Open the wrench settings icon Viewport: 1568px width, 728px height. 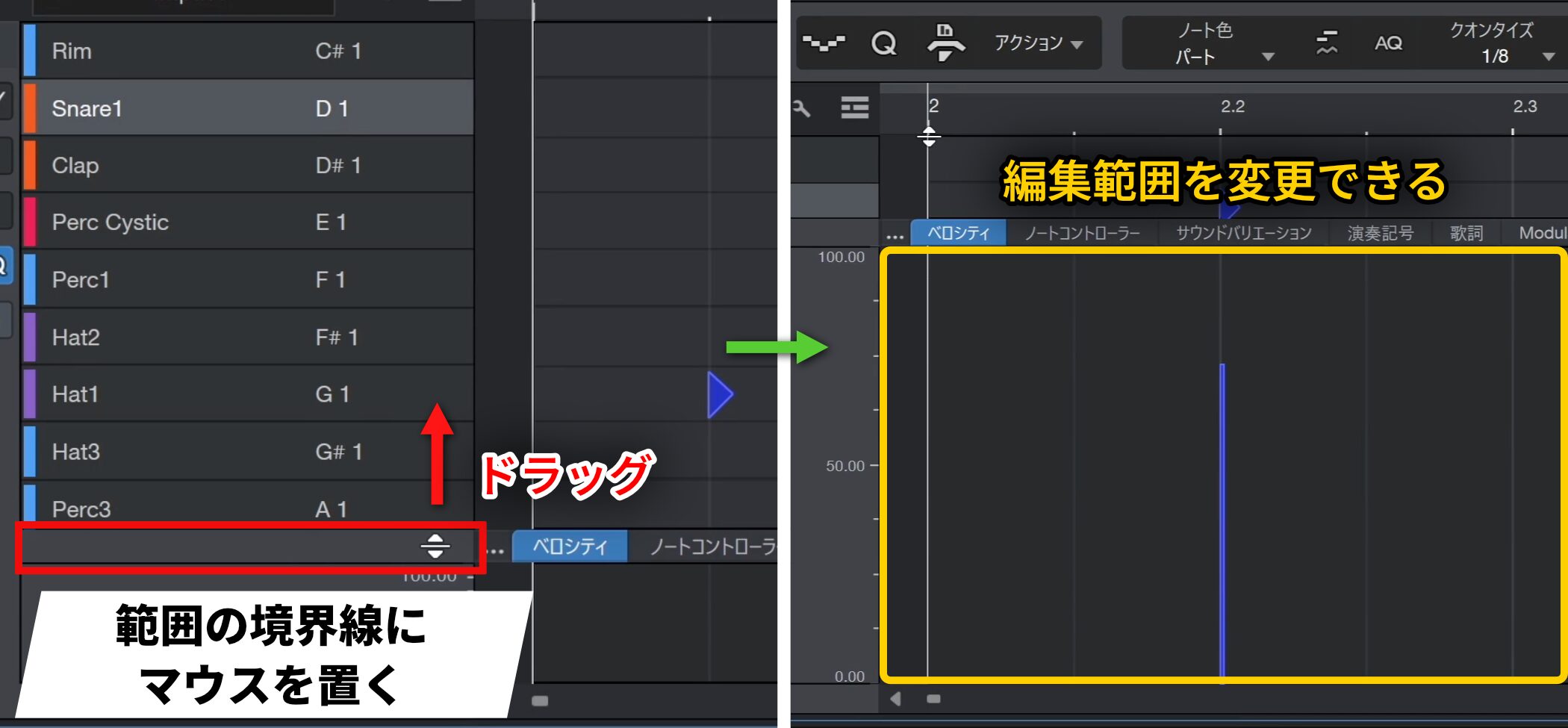click(802, 109)
